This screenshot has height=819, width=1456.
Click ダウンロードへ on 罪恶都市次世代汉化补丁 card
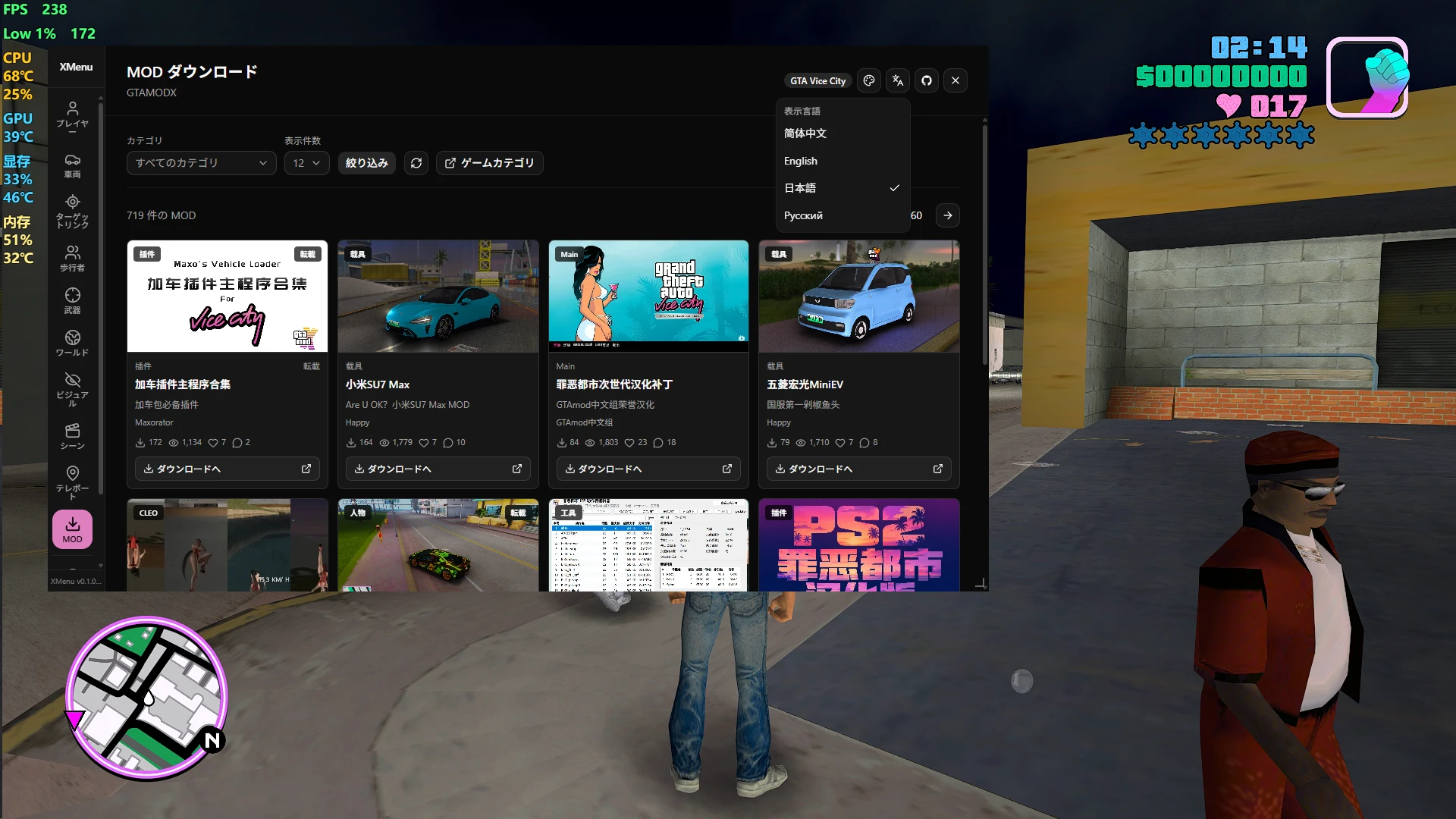click(648, 469)
